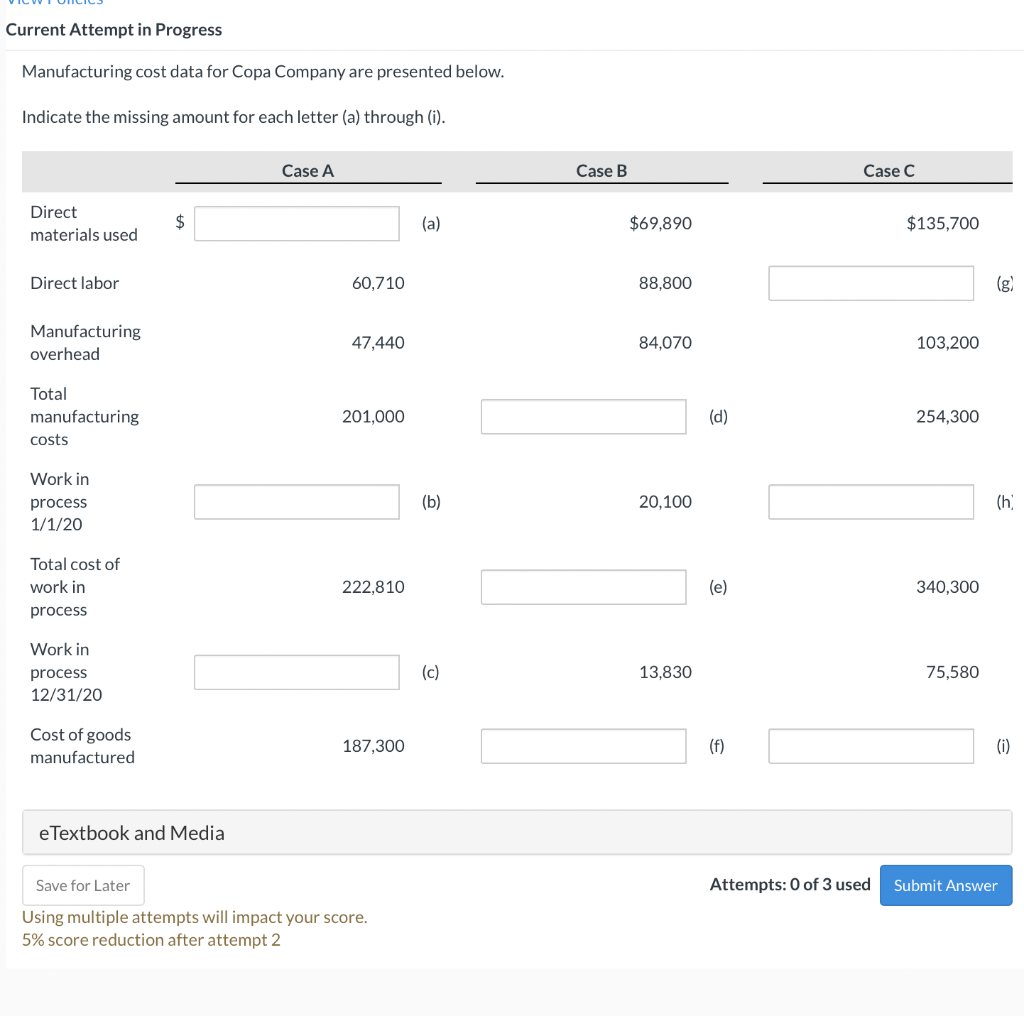This screenshot has width=1024, height=1016.
Task: Select the Current Attempt in Progress heading
Action: coord(114,30)
